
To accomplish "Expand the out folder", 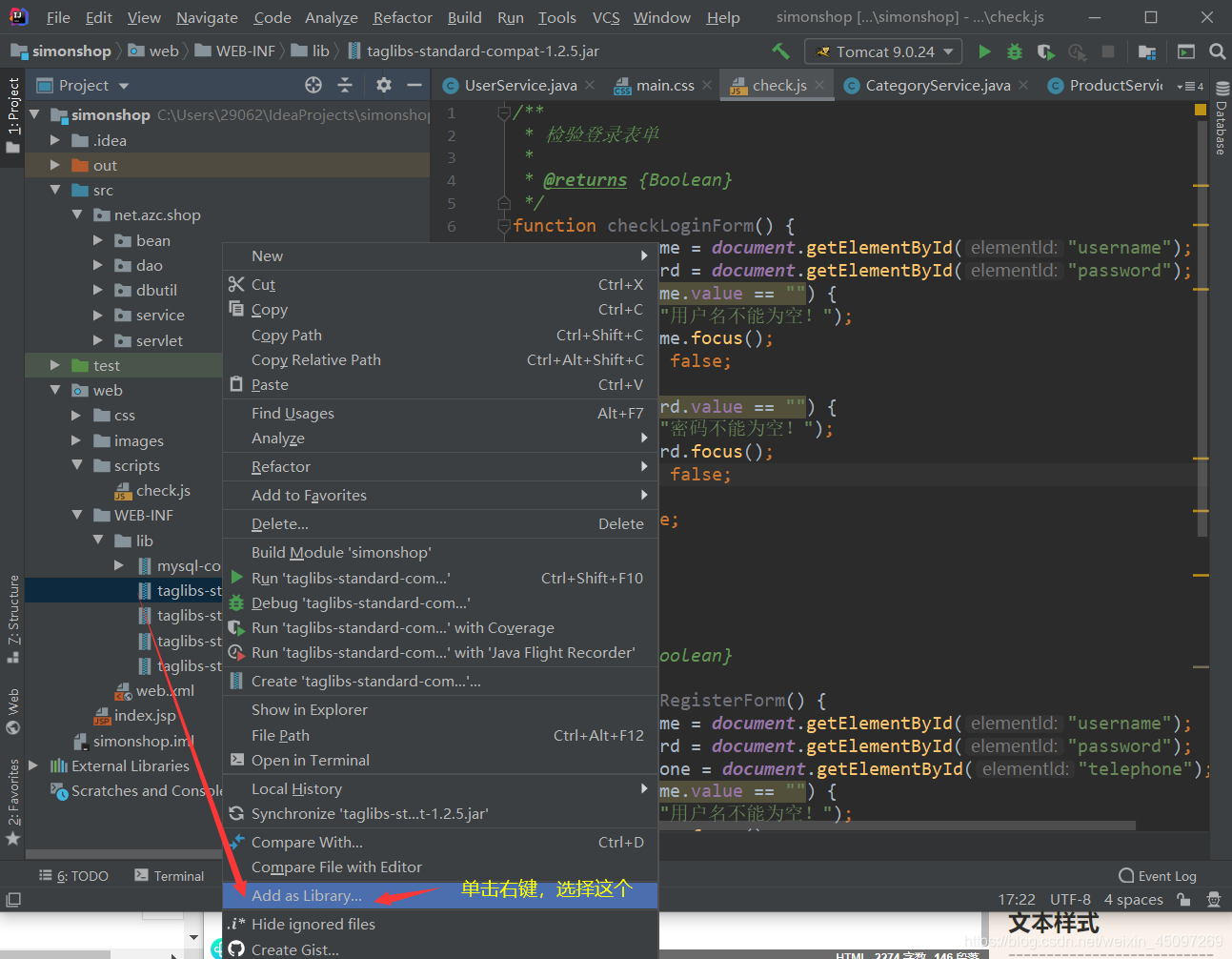I will coord(55,165).
